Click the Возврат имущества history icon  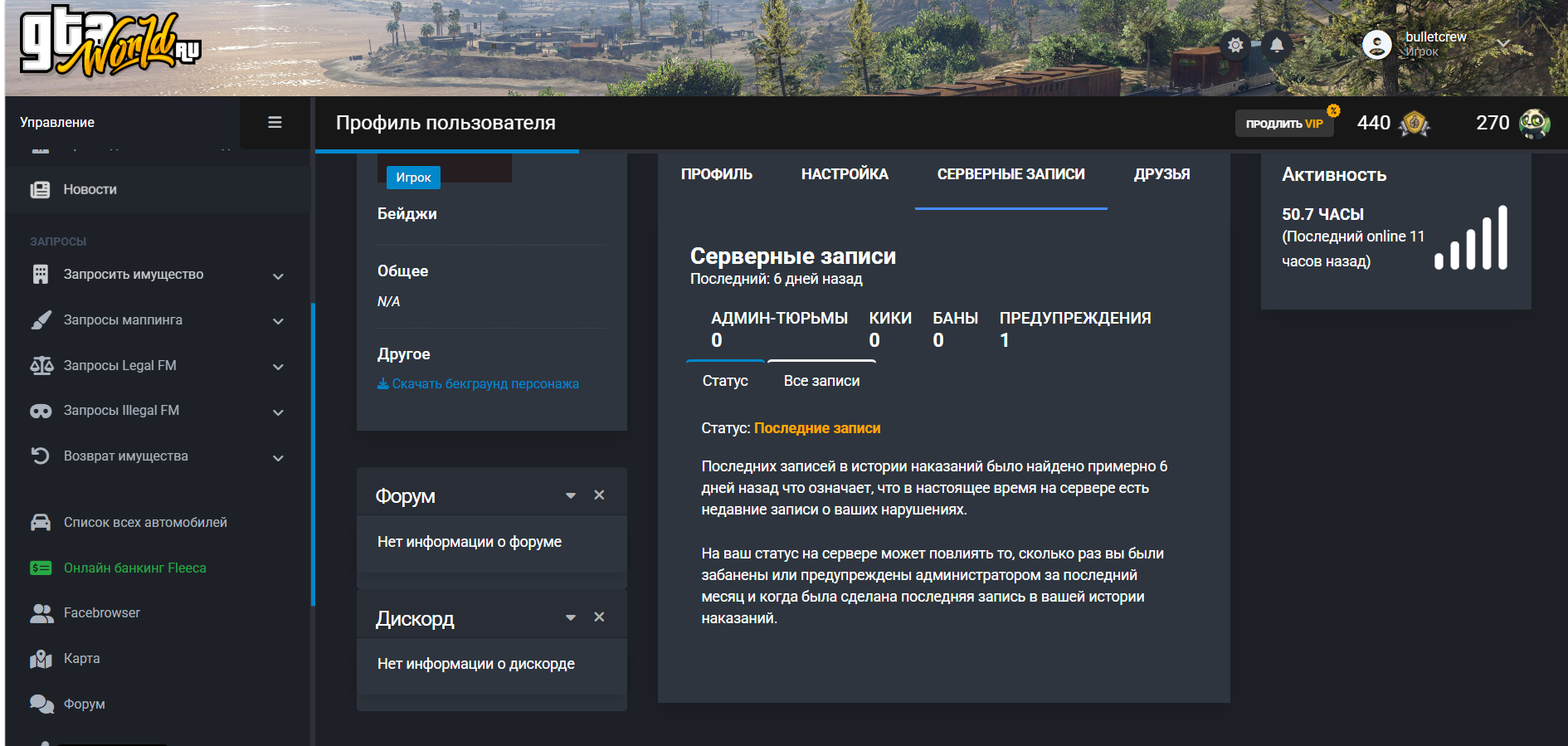tap(40, 456)
